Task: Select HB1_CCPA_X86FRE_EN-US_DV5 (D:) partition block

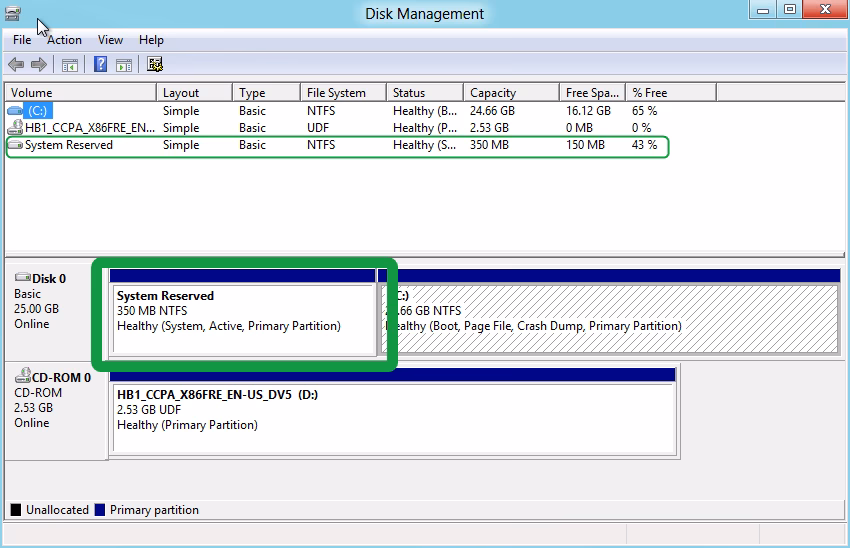Action: (393, 412)
